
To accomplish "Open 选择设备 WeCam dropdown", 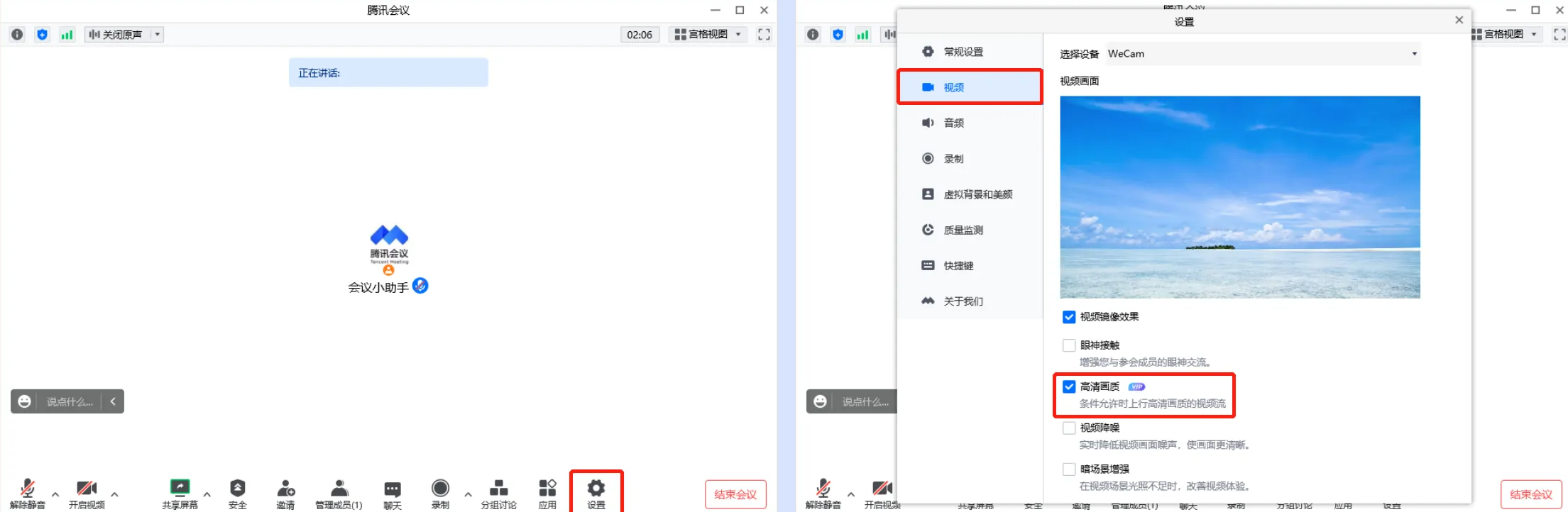I will click(1263, 54).
